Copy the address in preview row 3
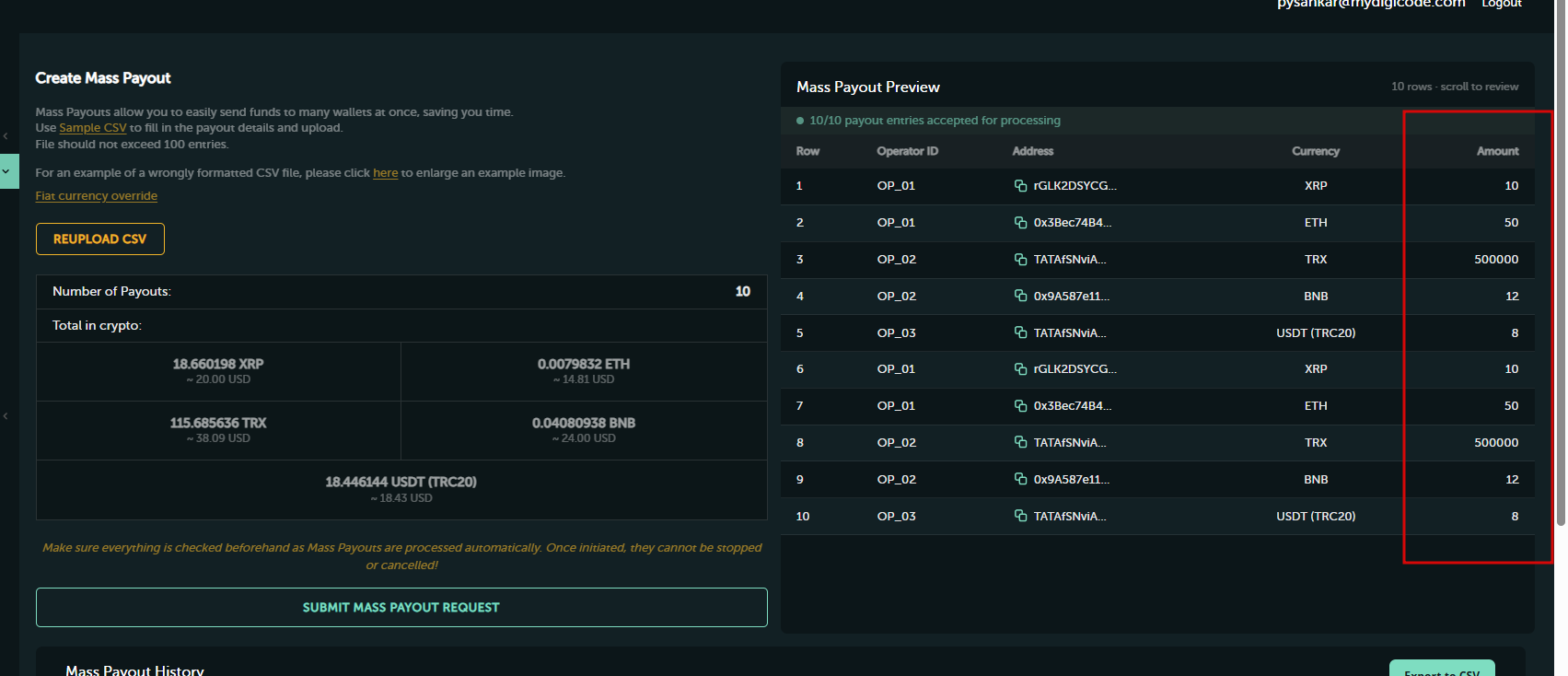 1020,260
